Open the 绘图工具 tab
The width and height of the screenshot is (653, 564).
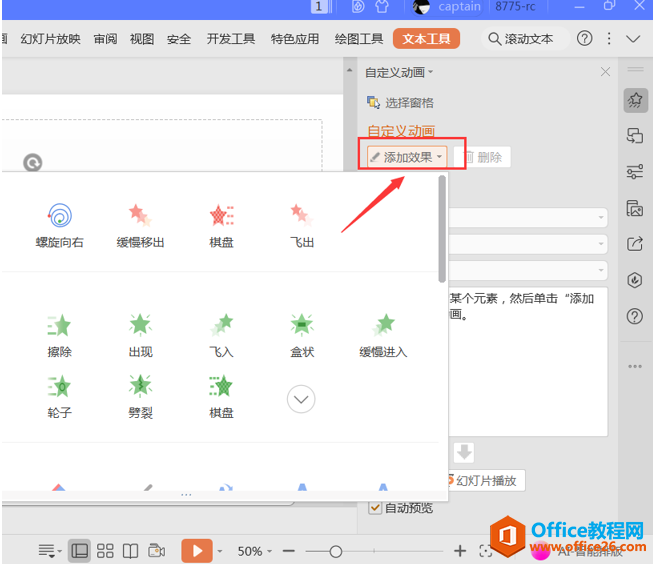pos(359,39)
